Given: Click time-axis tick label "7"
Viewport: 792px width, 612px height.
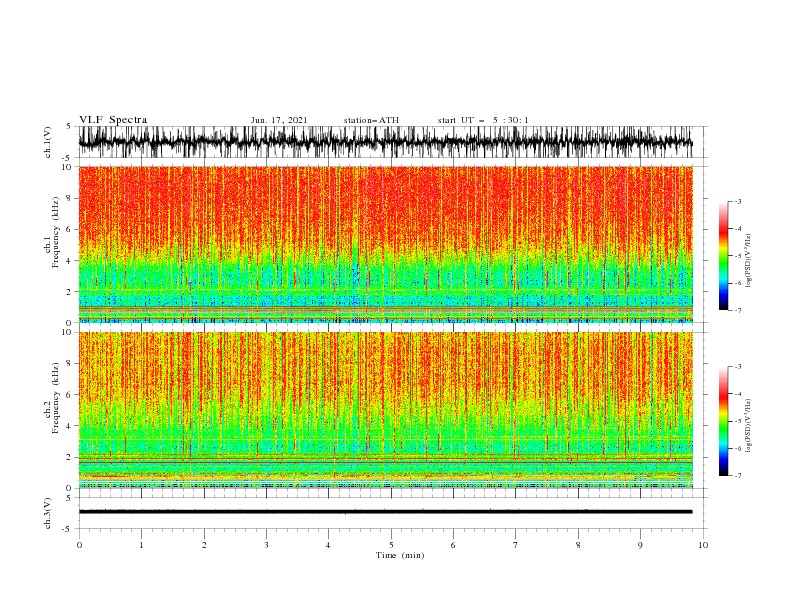Looking at the screenshot, I should coord(516,545).
